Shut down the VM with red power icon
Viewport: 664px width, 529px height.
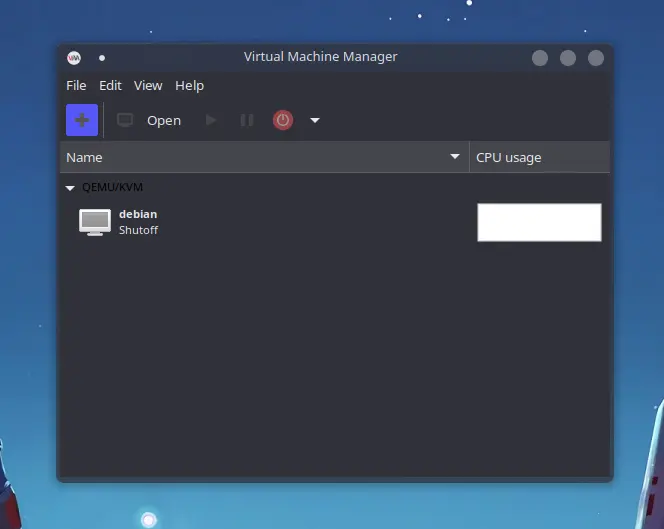(283, 120)
